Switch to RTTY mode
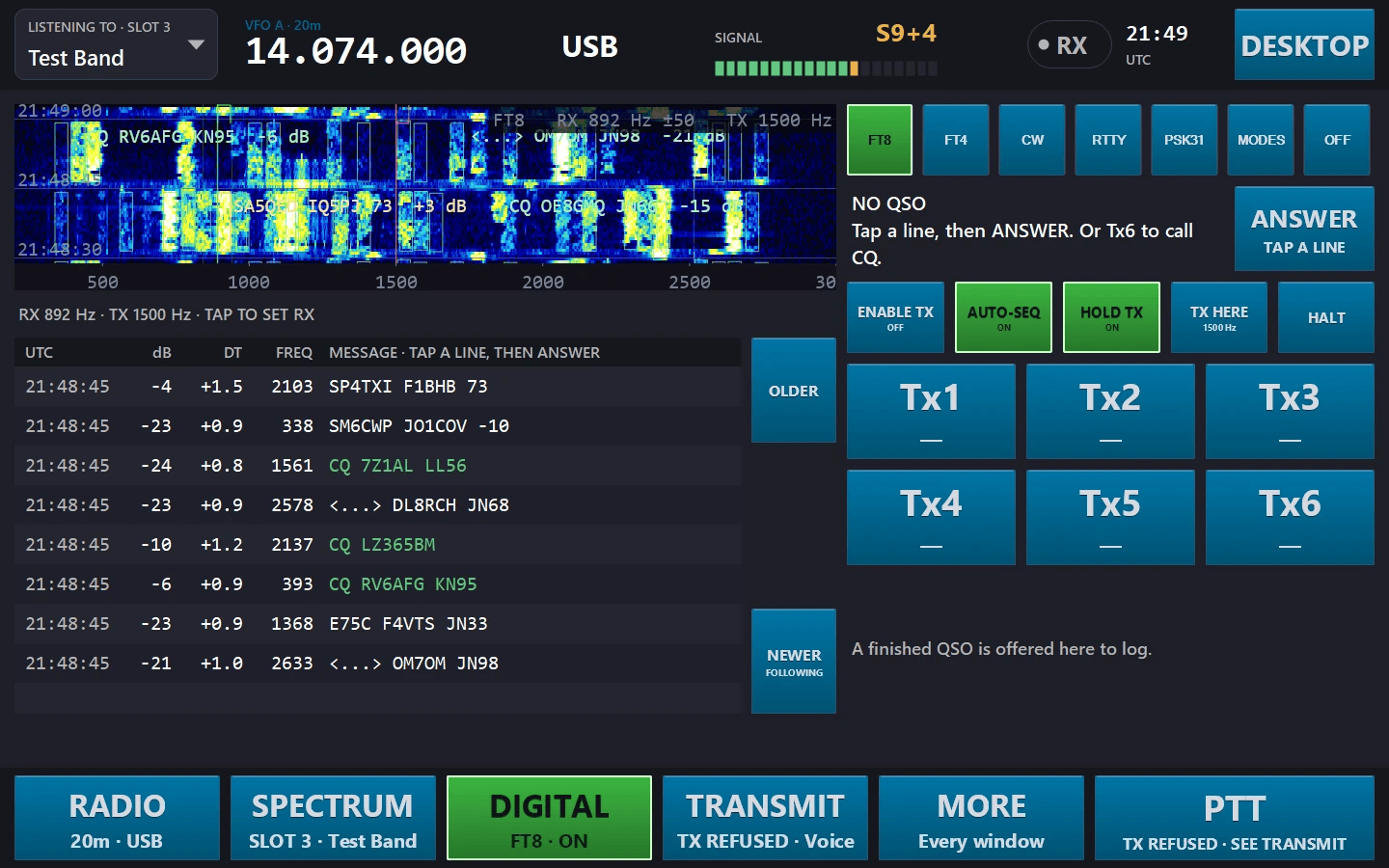Viewport: 1389px width, 868px height. pos(1108,140)
